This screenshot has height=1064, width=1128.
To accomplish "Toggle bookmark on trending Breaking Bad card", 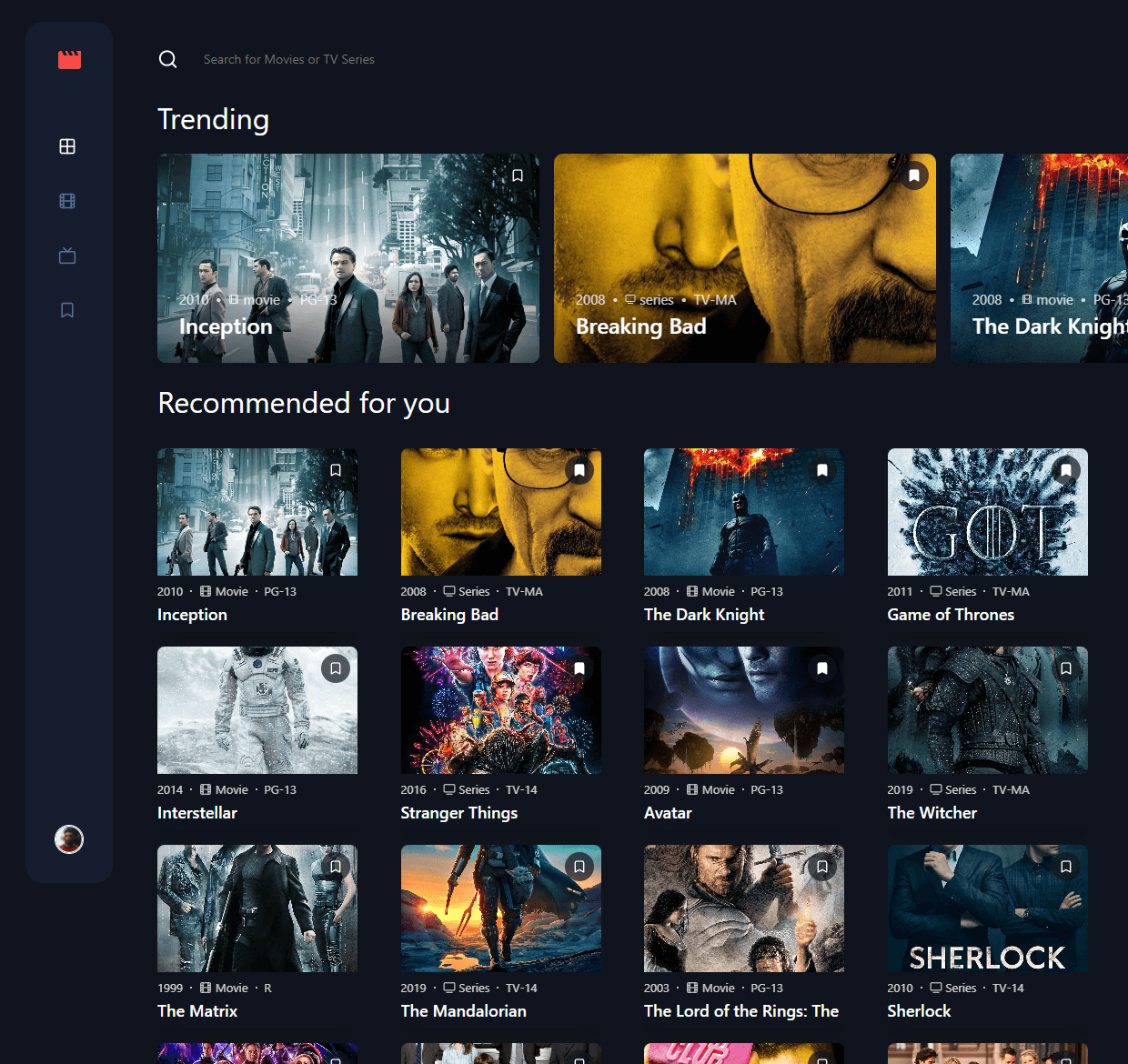I will (x=914, y=176).
